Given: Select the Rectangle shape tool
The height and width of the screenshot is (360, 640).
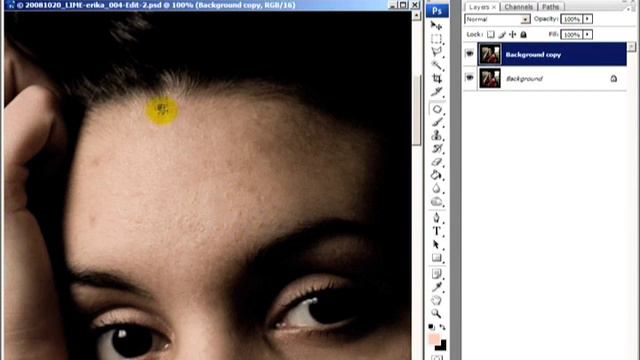Looking at the screenshot, I should [436, 258].
